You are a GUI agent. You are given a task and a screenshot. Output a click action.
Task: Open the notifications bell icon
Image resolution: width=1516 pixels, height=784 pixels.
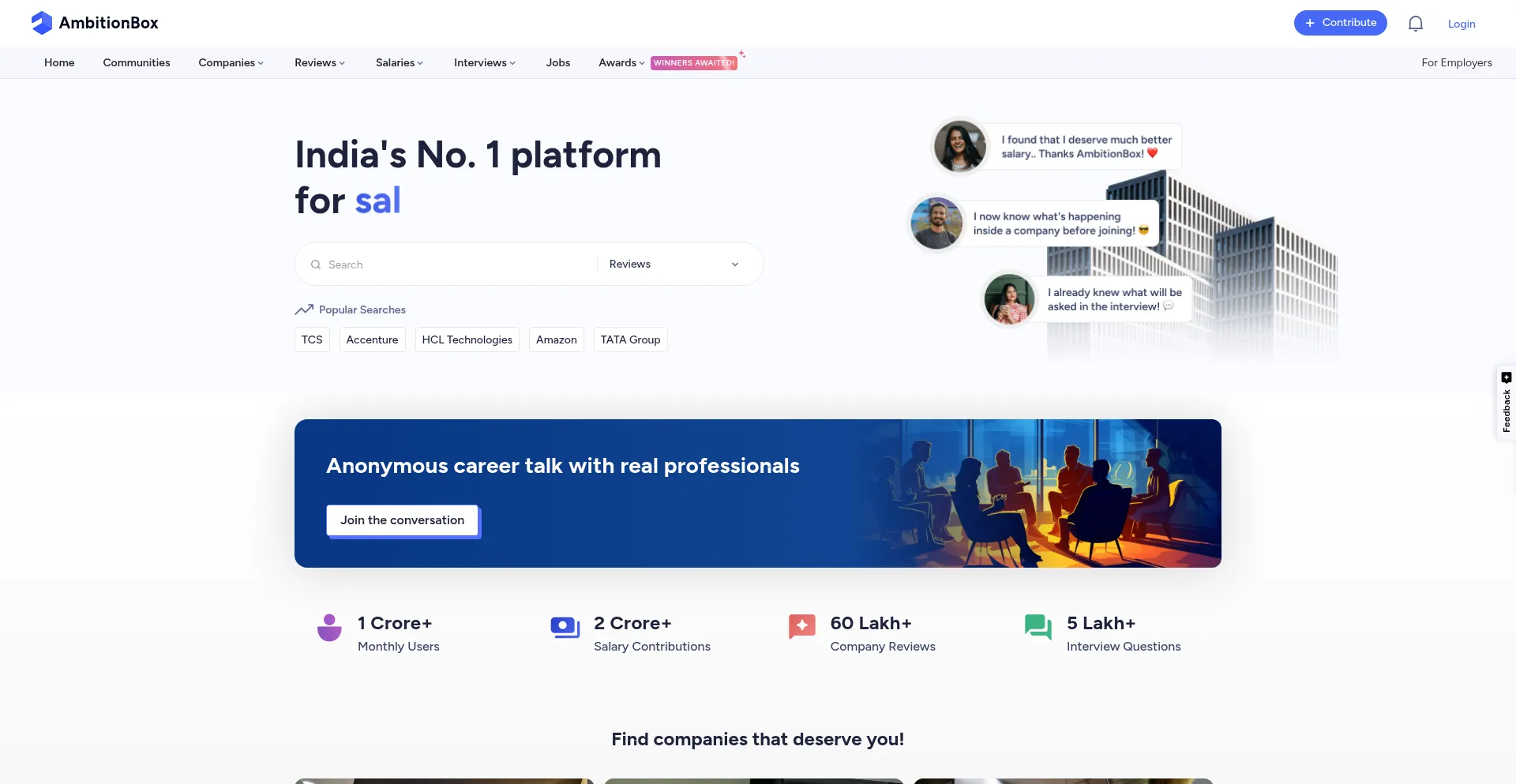pos(1415,24)
